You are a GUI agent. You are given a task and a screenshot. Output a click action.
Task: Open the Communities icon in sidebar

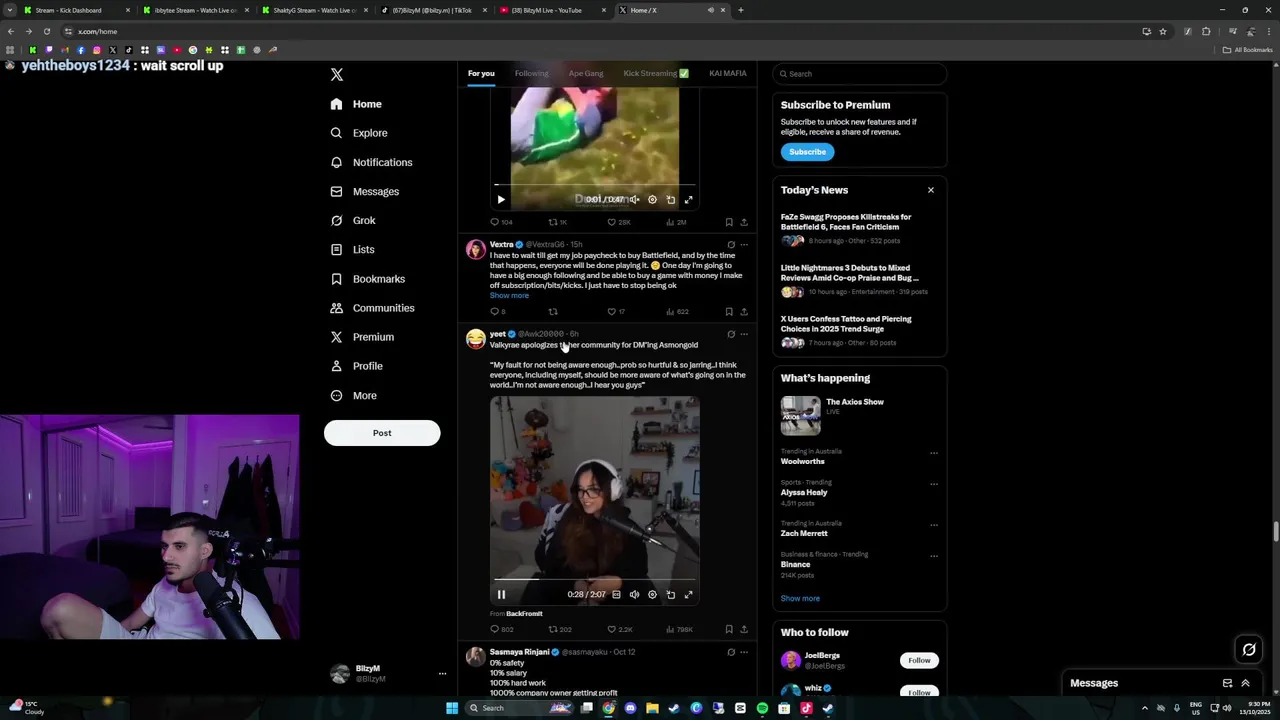337,308
